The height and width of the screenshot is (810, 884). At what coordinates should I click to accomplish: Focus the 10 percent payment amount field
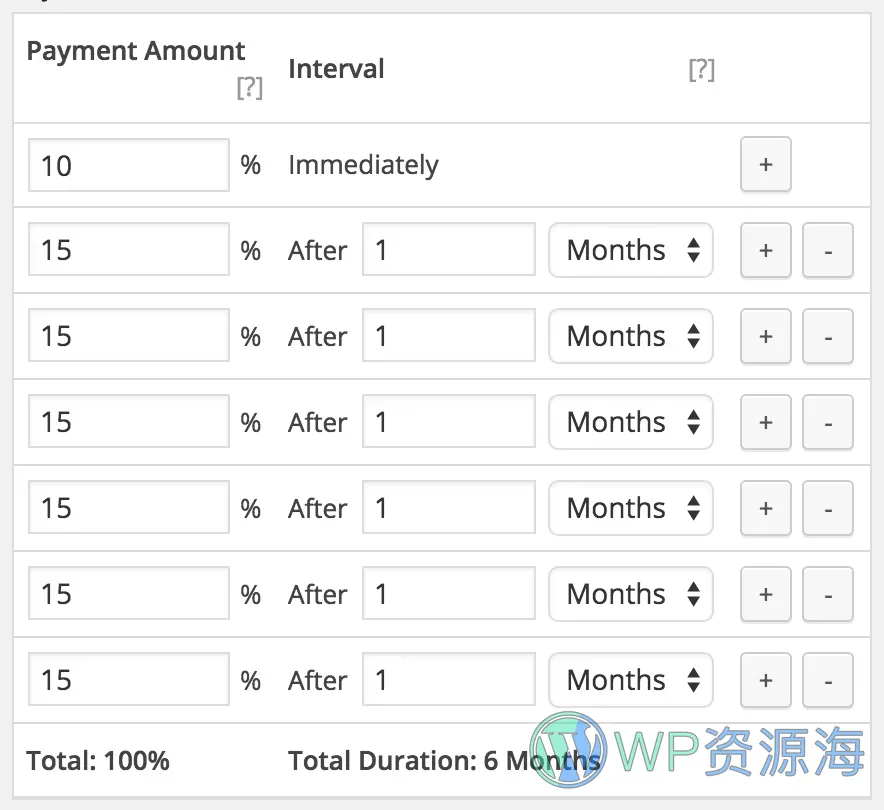click(x=129, y=165)
